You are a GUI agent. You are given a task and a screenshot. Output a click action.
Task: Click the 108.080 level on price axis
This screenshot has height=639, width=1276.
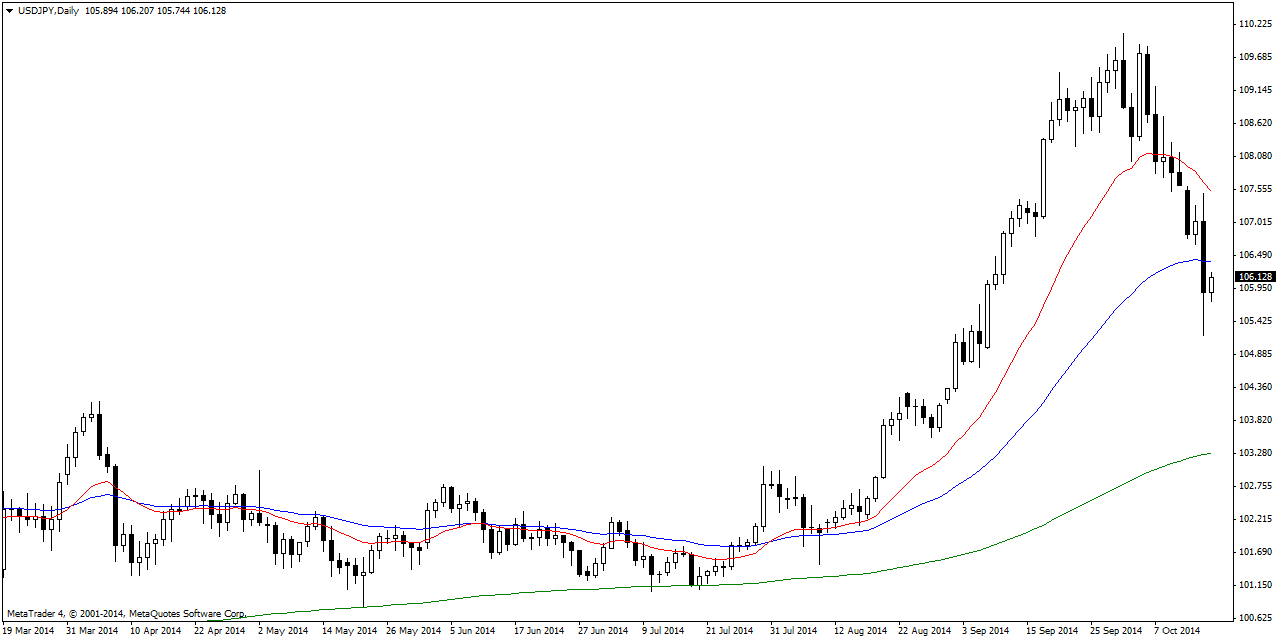(1254, 156)
